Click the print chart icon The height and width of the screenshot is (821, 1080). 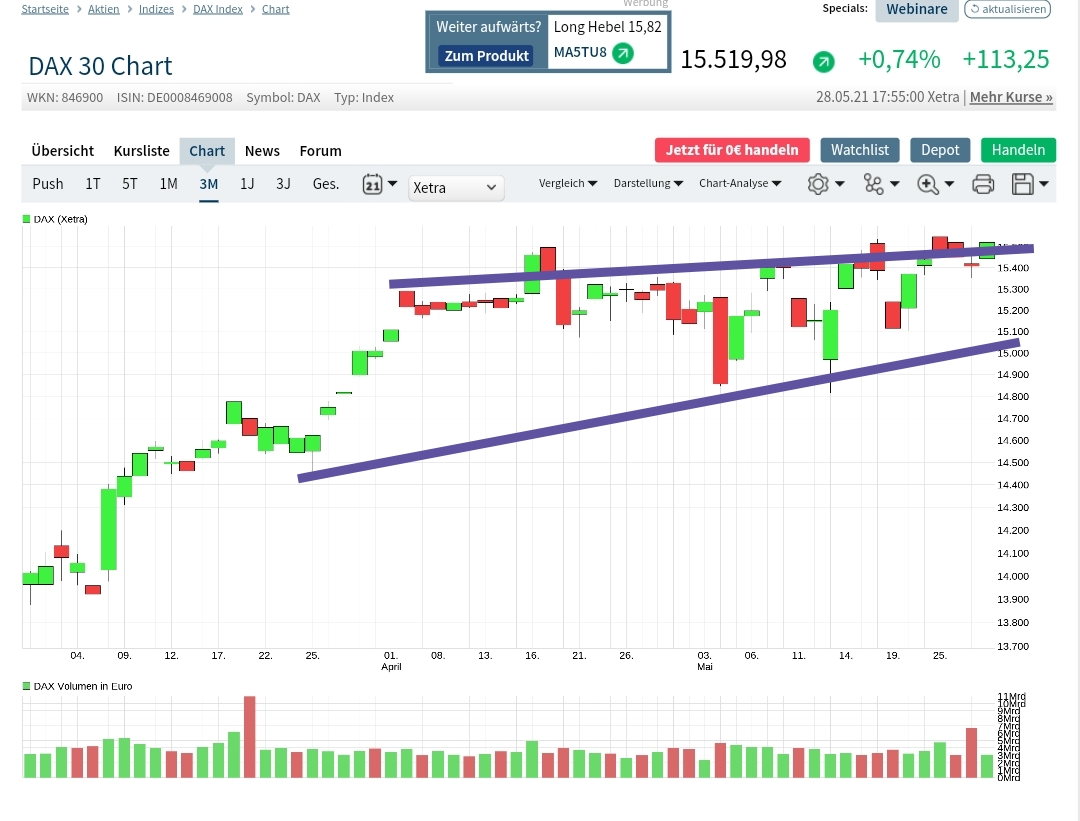point(983,183)
